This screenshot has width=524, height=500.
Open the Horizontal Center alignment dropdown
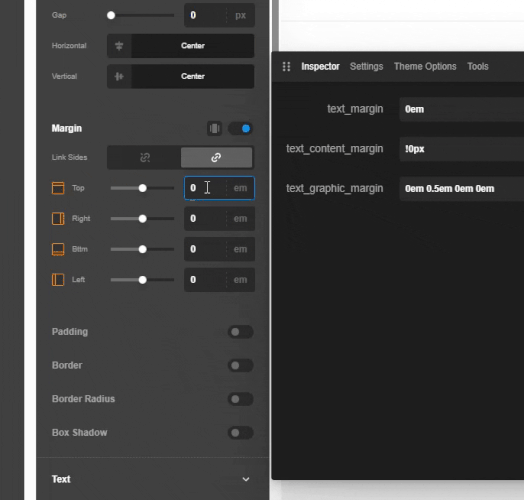point(180,46)
